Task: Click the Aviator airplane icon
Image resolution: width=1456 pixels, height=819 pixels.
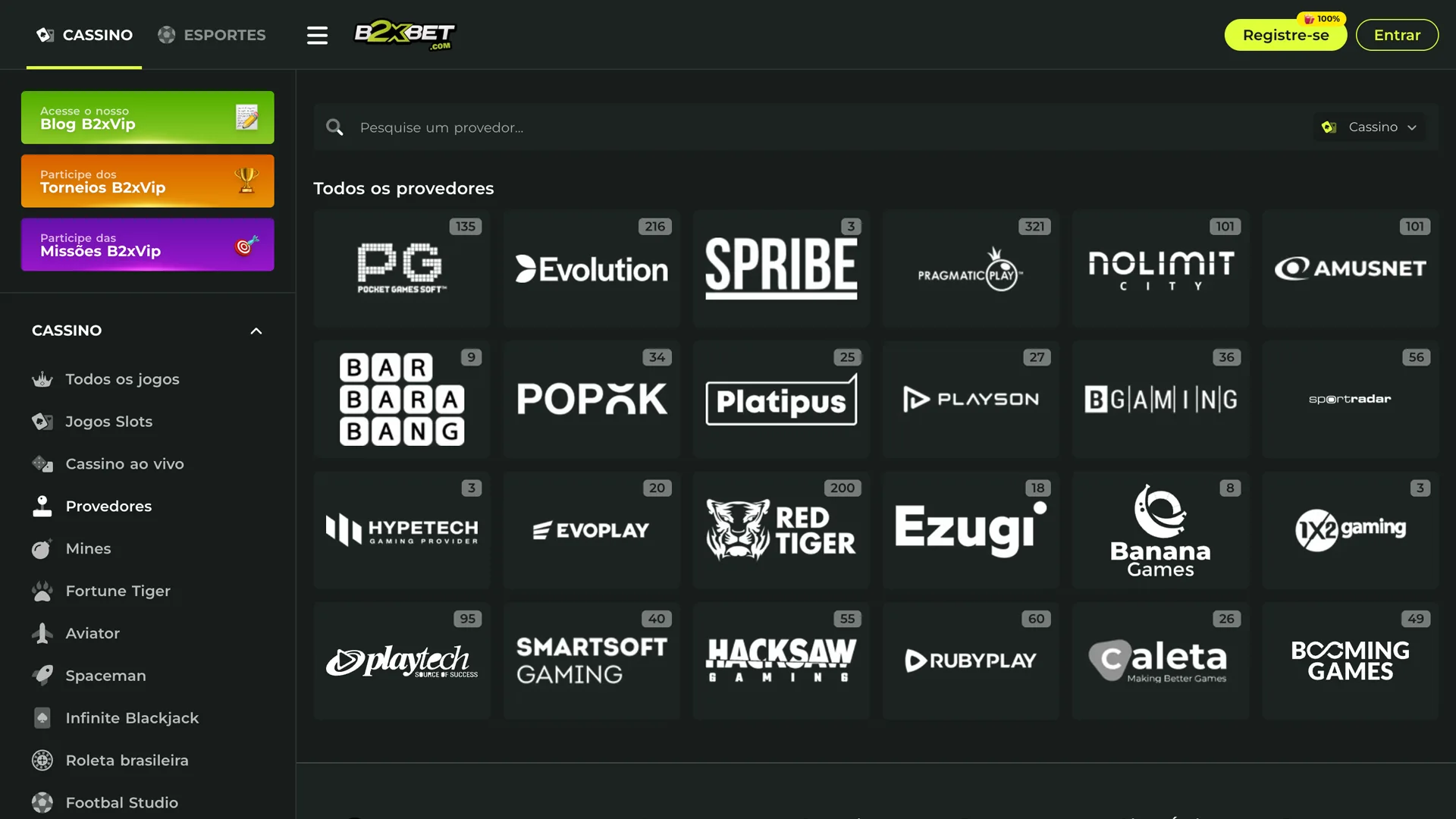Action: [42, 633]
